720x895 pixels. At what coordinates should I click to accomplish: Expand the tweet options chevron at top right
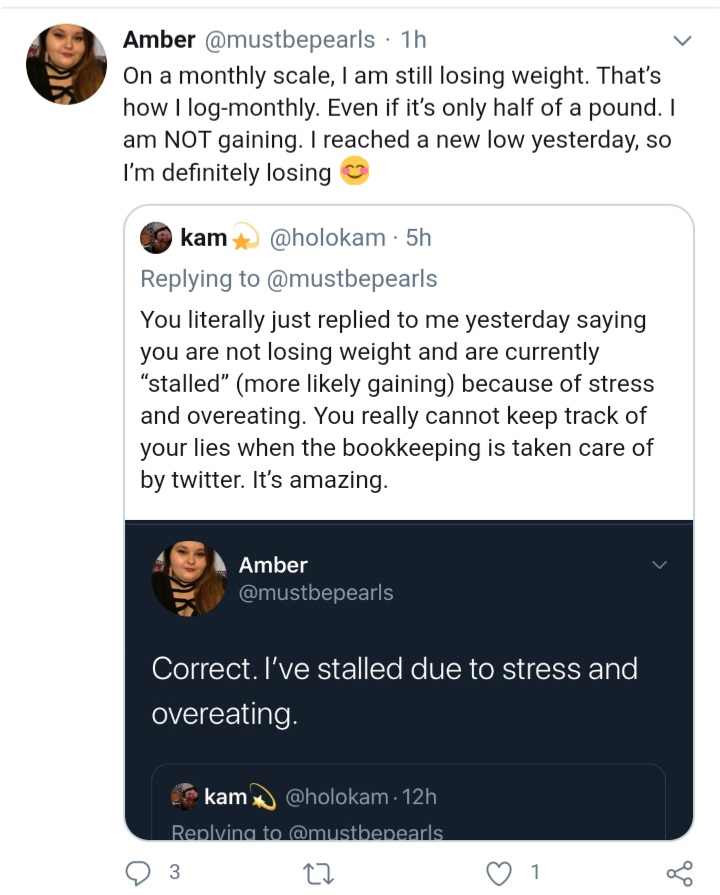coord(682,41)
